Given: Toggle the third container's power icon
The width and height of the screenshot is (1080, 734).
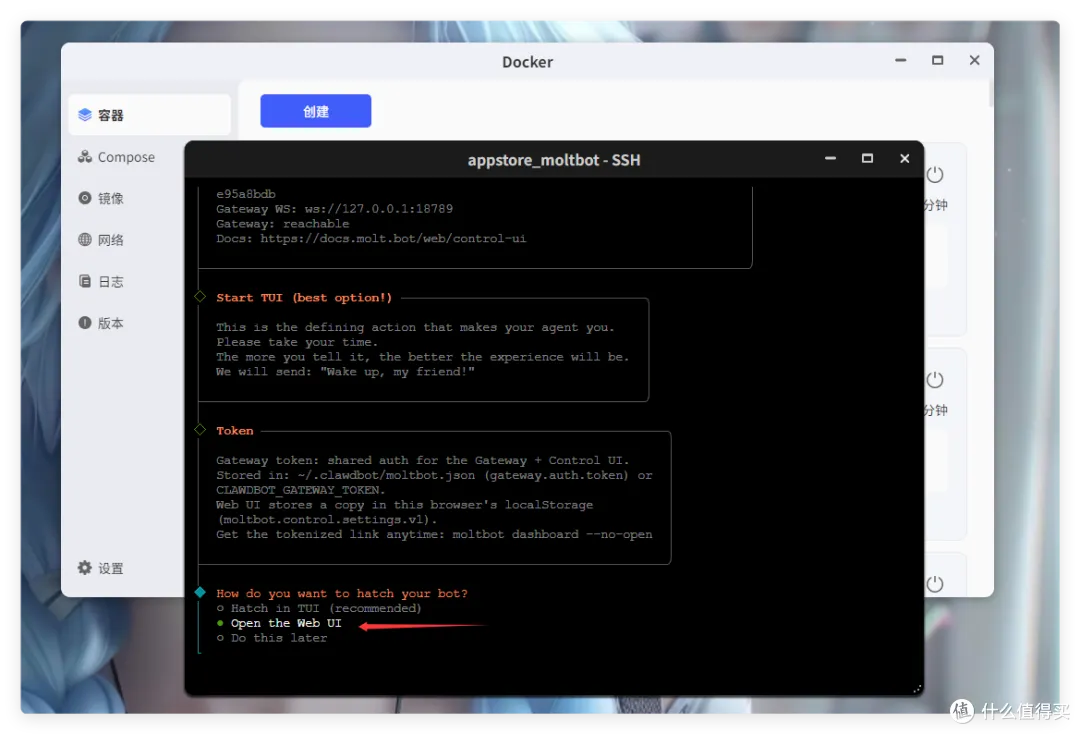Looking at the screenshot, I should (x=935, y=584).
